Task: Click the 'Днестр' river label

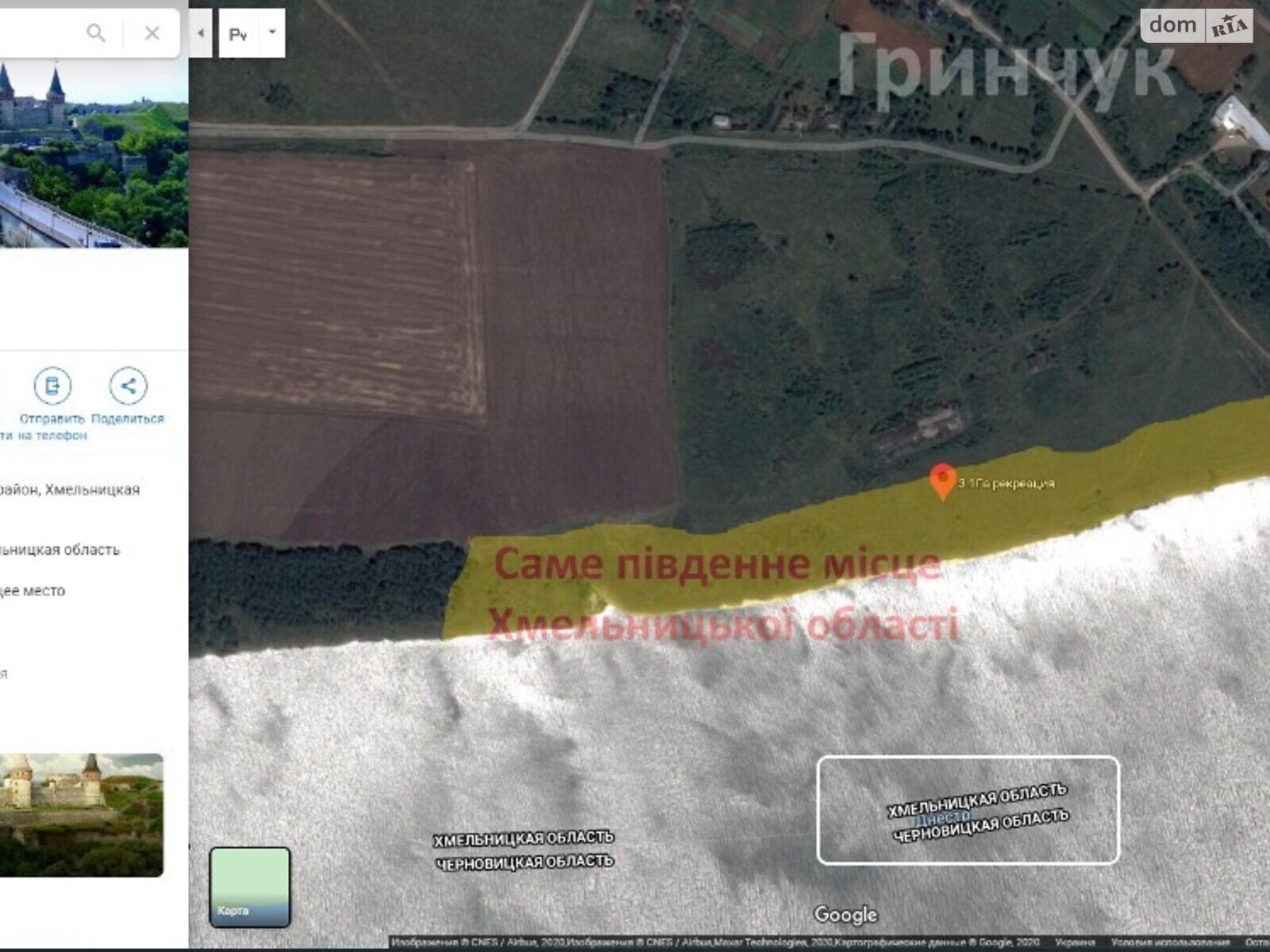Action: (942, 817)
